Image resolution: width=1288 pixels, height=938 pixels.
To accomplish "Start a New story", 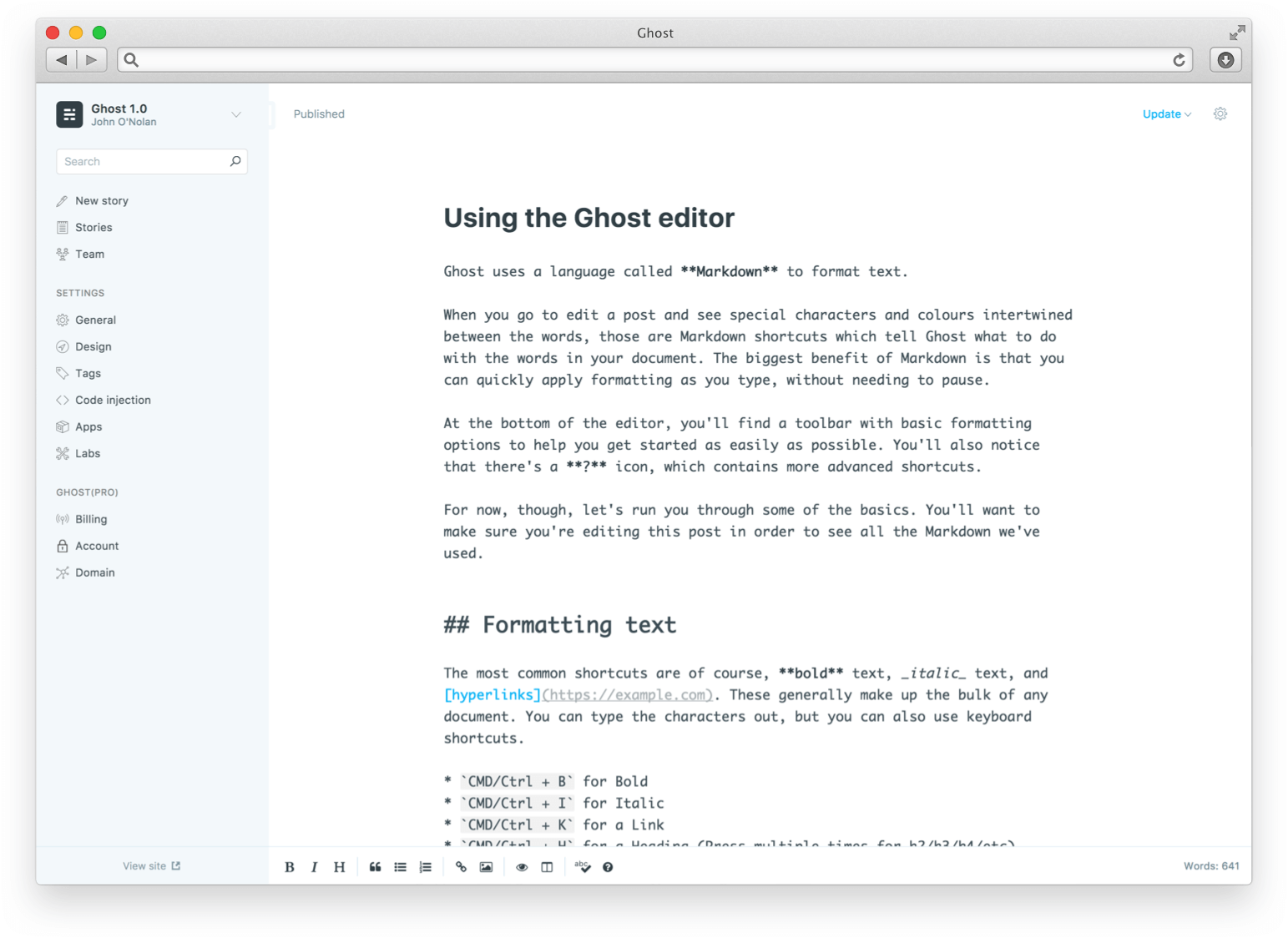I will 102,200.
